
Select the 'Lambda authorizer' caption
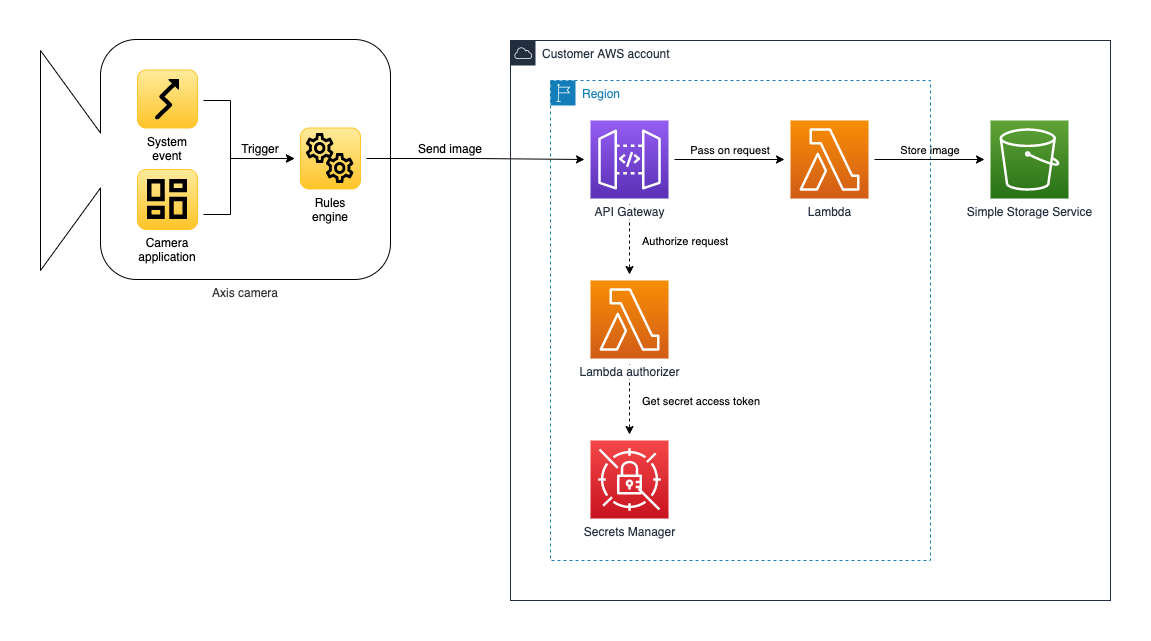[x=629, y=372]
